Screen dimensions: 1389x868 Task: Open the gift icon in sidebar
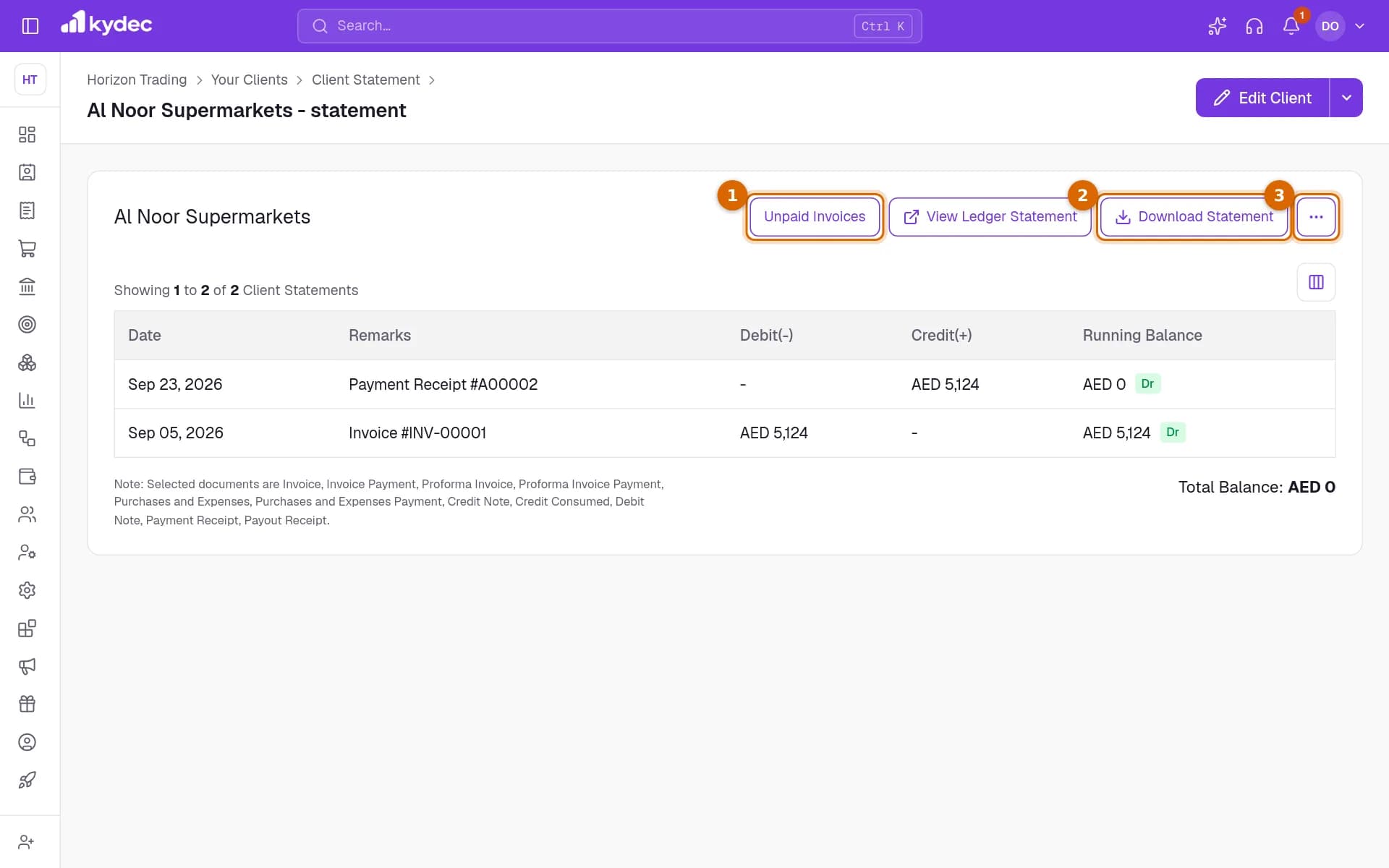point(27,704)
